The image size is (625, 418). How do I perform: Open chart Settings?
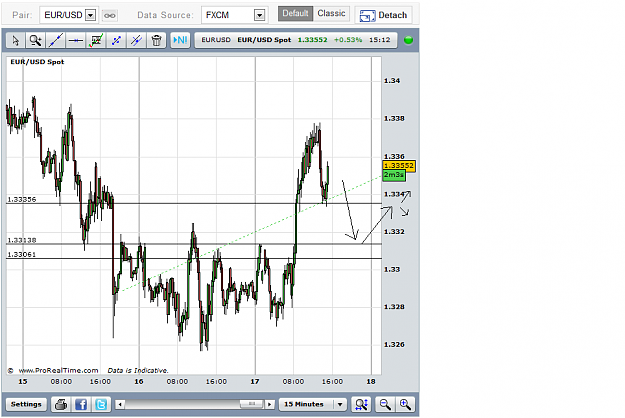tap(26, 404)
